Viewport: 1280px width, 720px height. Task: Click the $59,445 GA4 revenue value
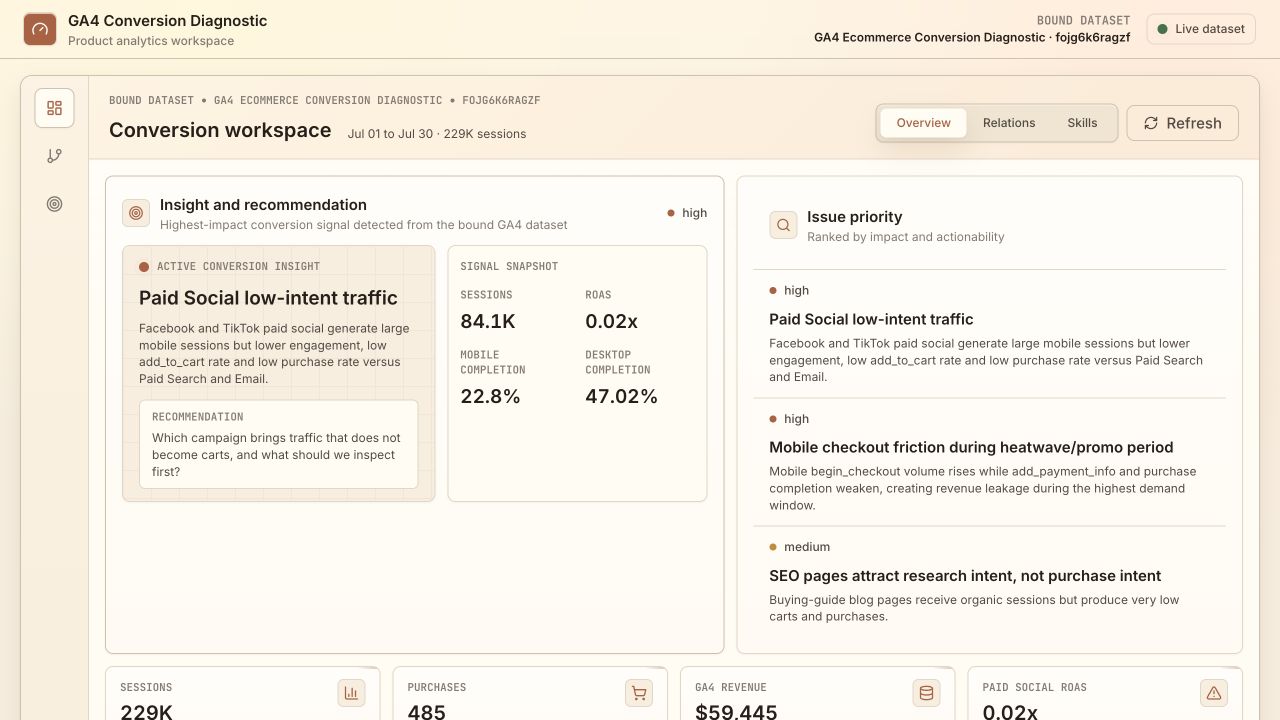[x=736, y=711]
